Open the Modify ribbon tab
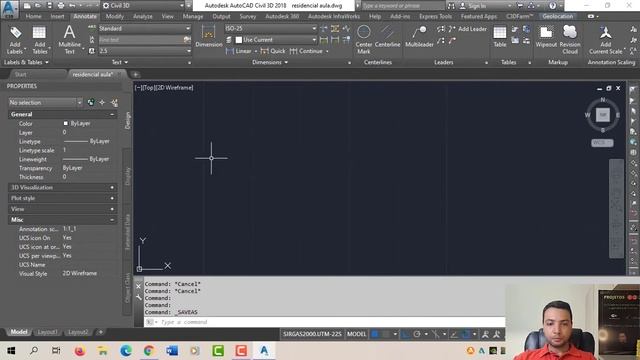640x360 pixels. tap(115, 16)
